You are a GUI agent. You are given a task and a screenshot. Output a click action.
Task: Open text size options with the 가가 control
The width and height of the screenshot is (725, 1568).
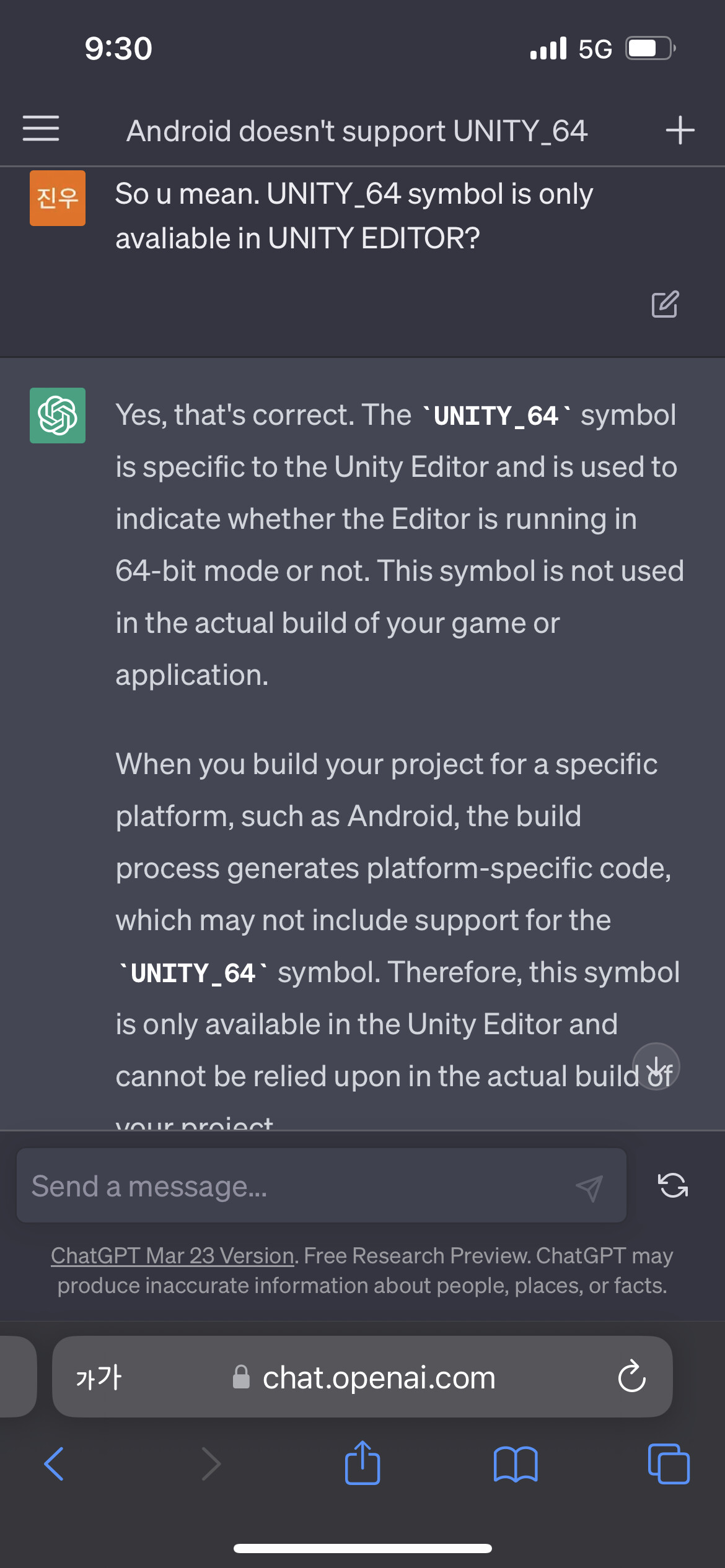(x=99, y=1377)
